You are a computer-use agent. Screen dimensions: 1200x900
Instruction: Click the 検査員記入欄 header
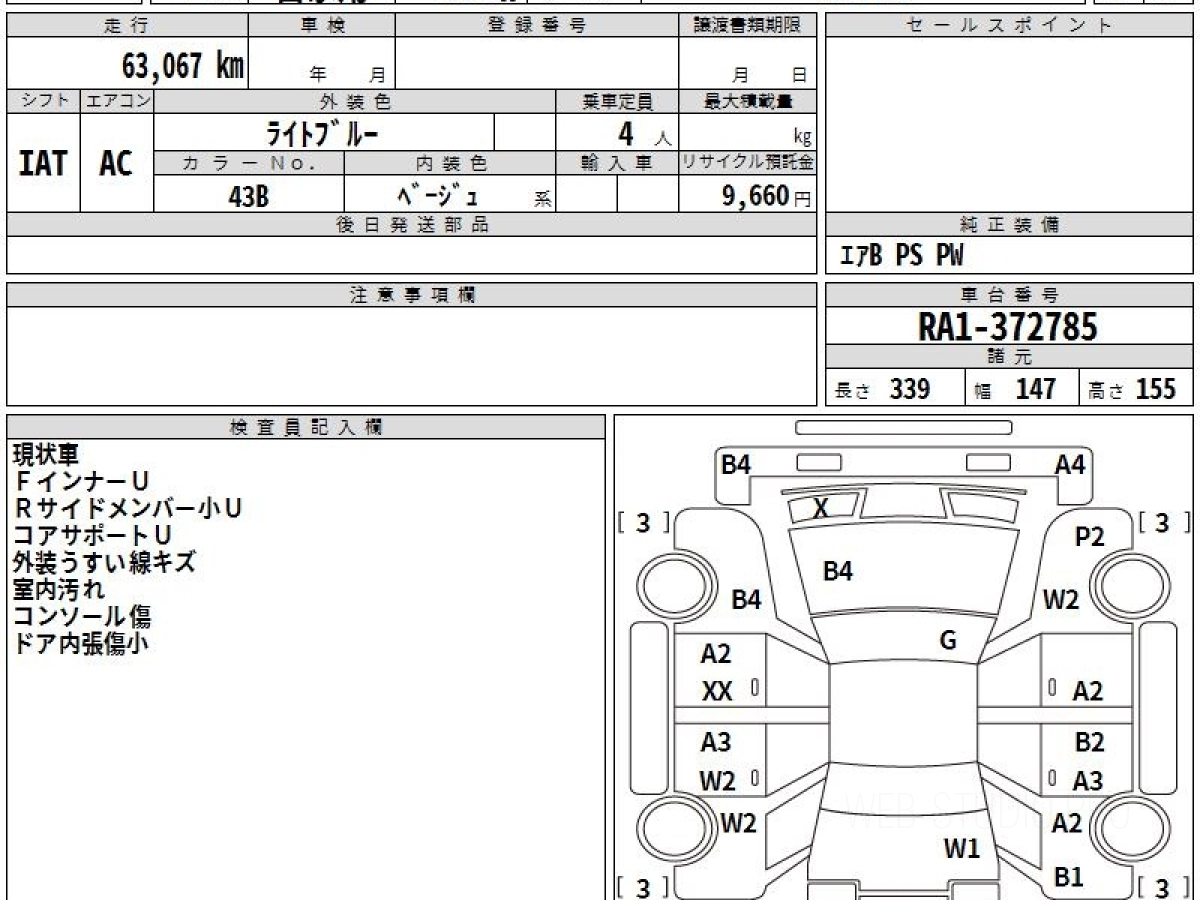click(x=306, y=427)
